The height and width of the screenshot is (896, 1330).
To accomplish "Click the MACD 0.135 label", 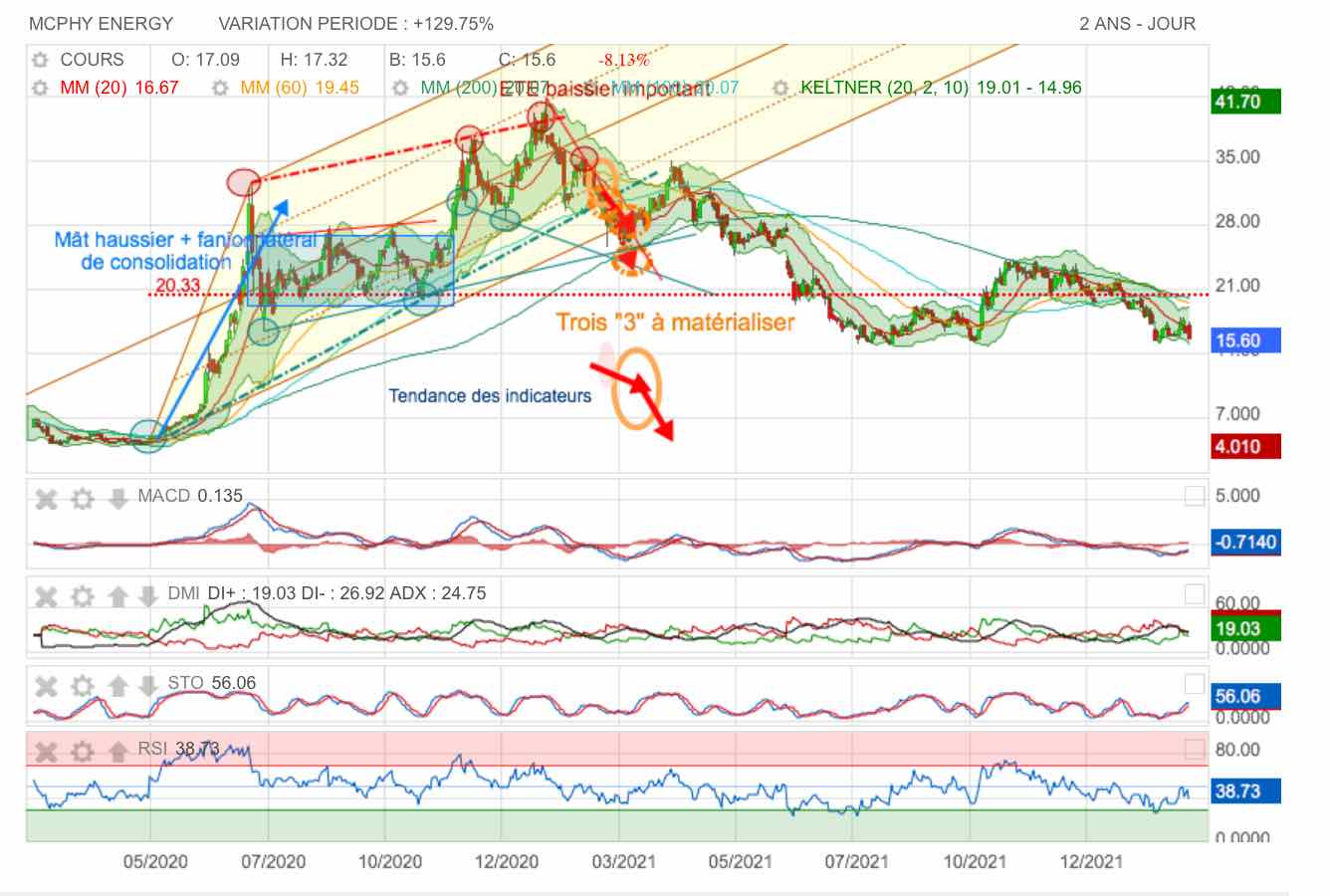I will coord(190,496).
